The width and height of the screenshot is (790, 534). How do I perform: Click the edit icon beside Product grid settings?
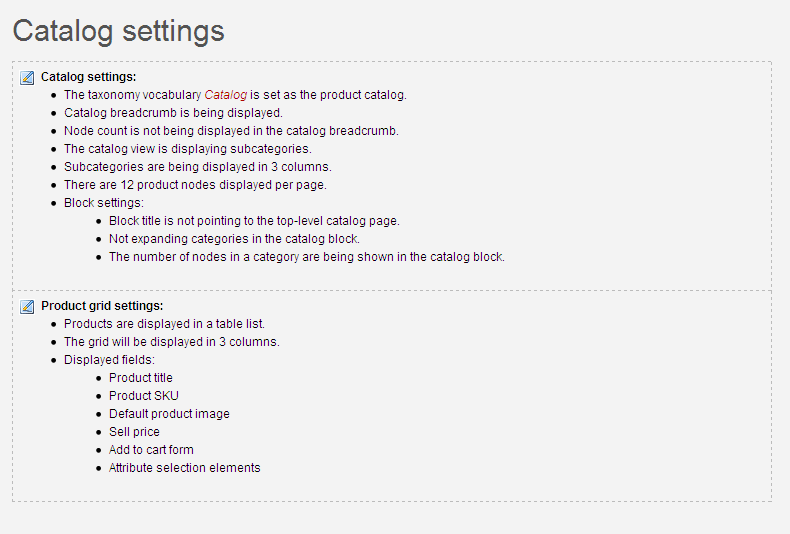click(27, 306)
